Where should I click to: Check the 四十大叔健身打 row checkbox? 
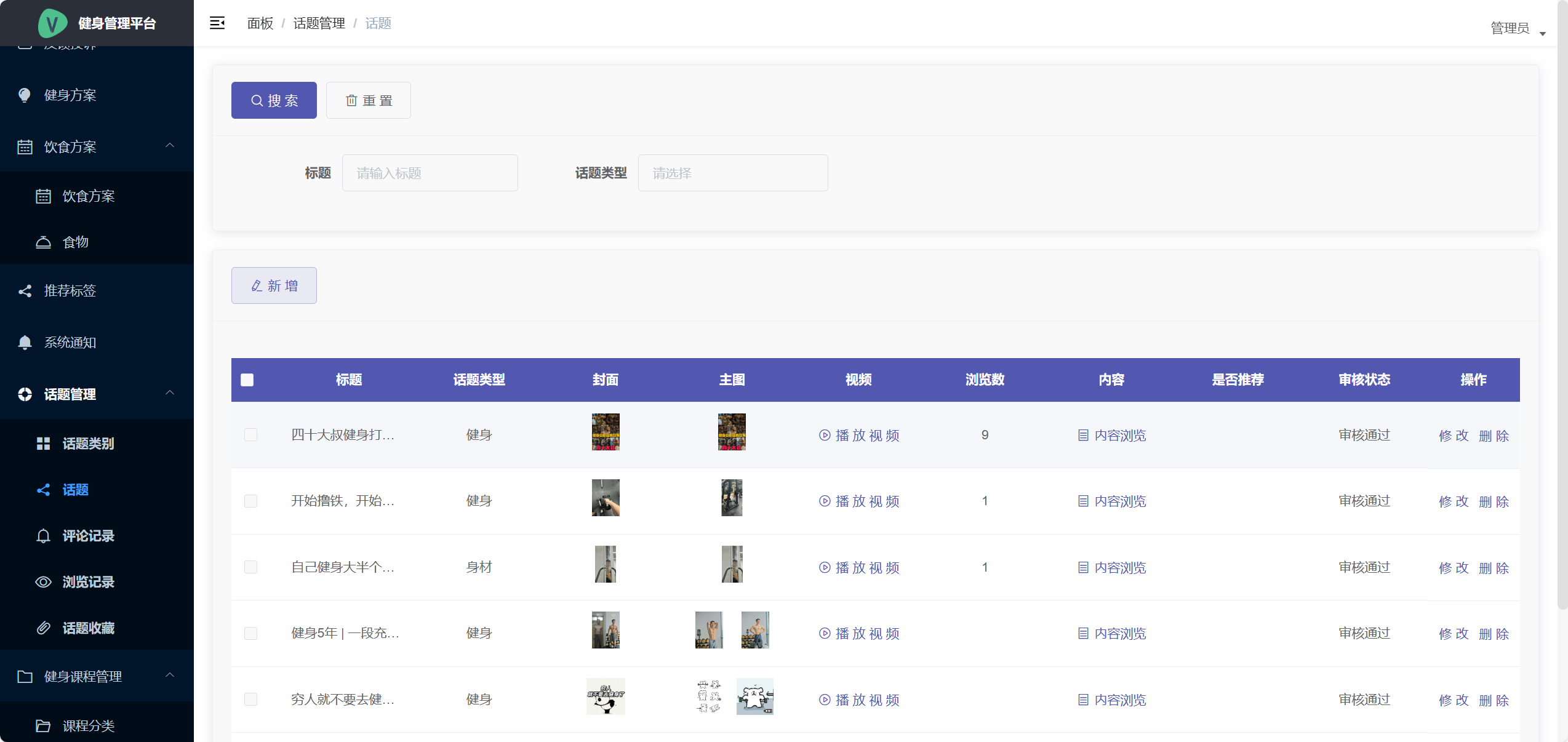click(x=250, y=435)
